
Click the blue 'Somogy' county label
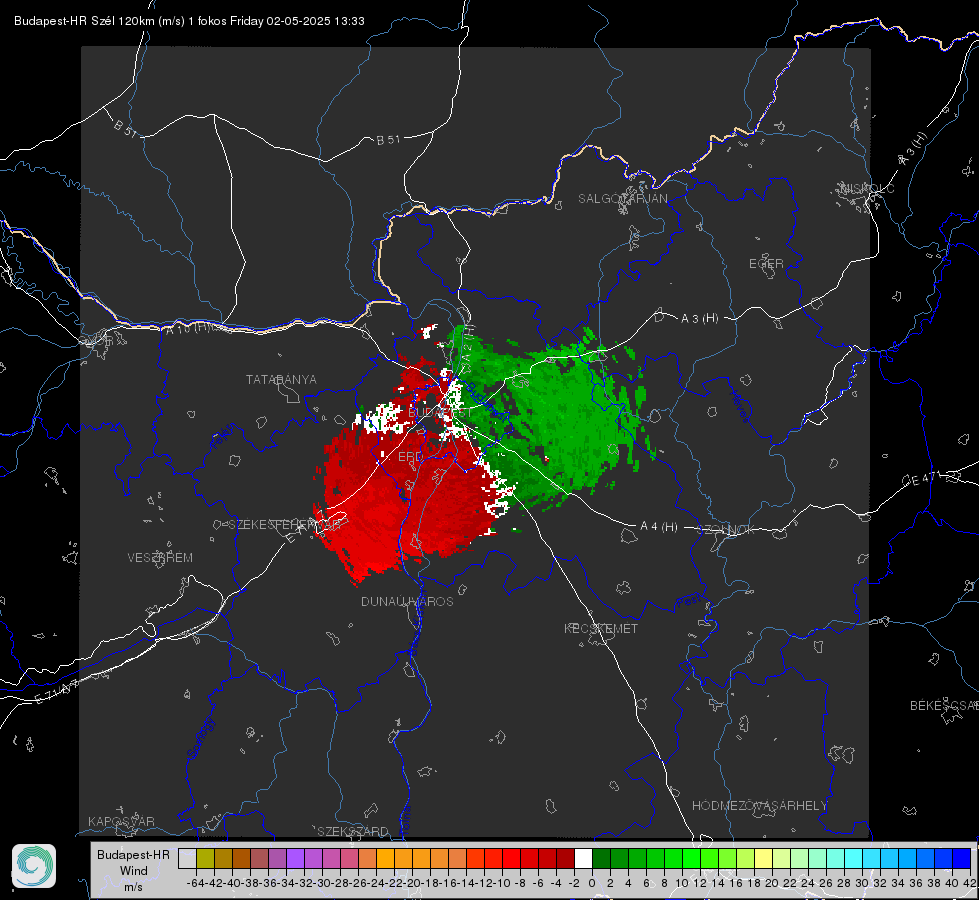(202, 739)
